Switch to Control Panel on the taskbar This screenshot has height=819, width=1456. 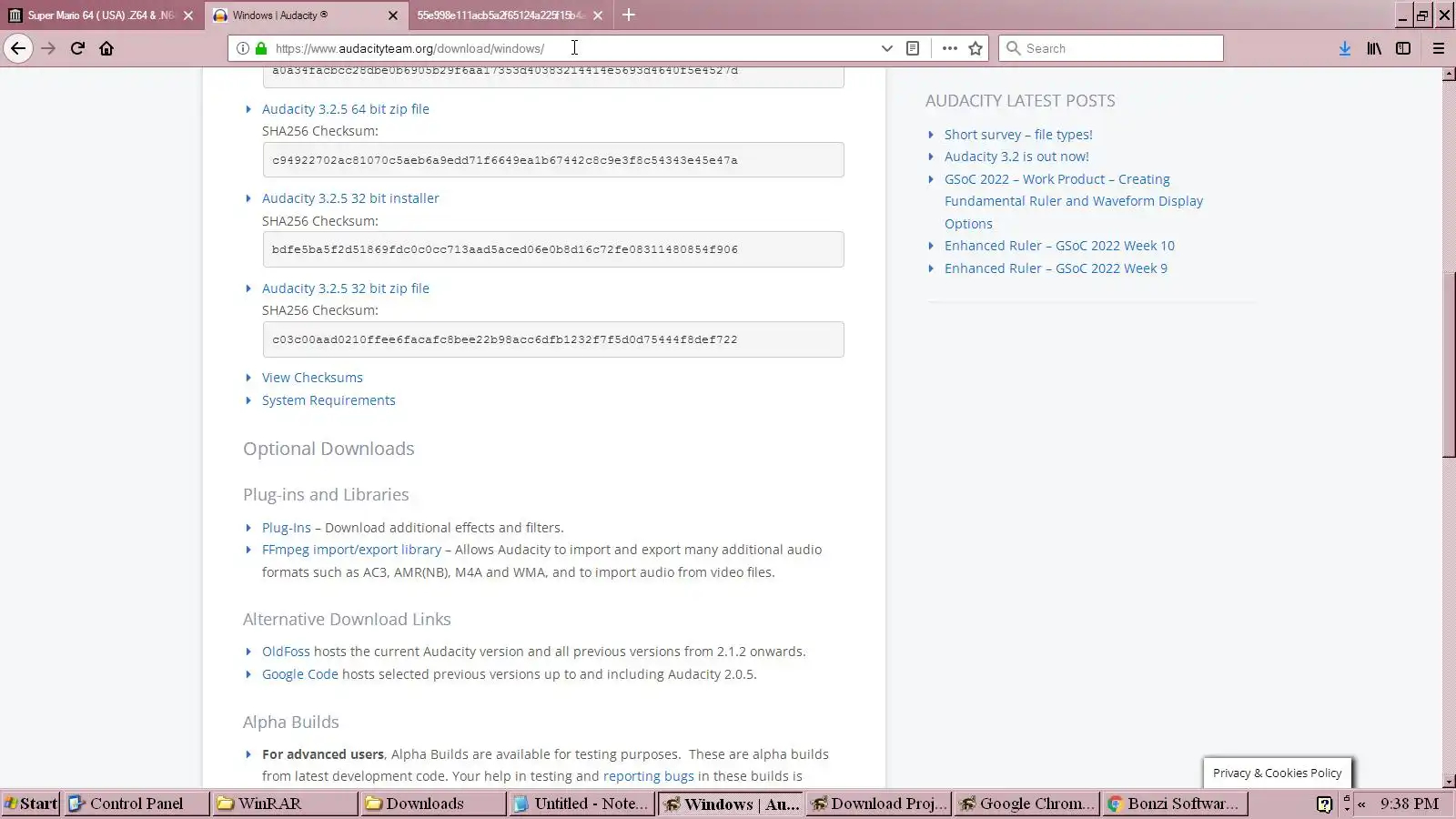(x=136, y=804)
